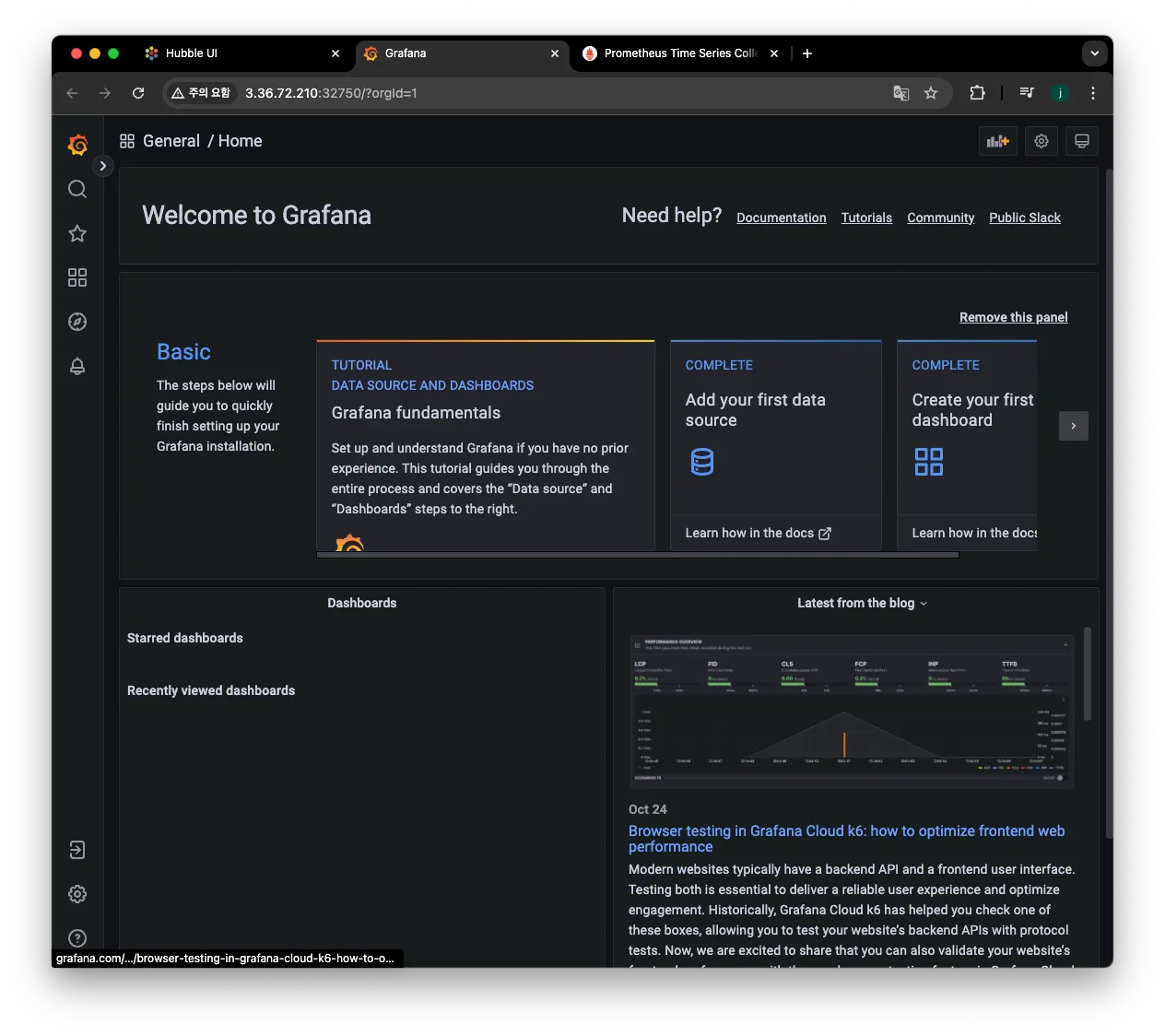Open the Documentation link
Screen dimensions: 1165x1036
[x=782, y=218]
